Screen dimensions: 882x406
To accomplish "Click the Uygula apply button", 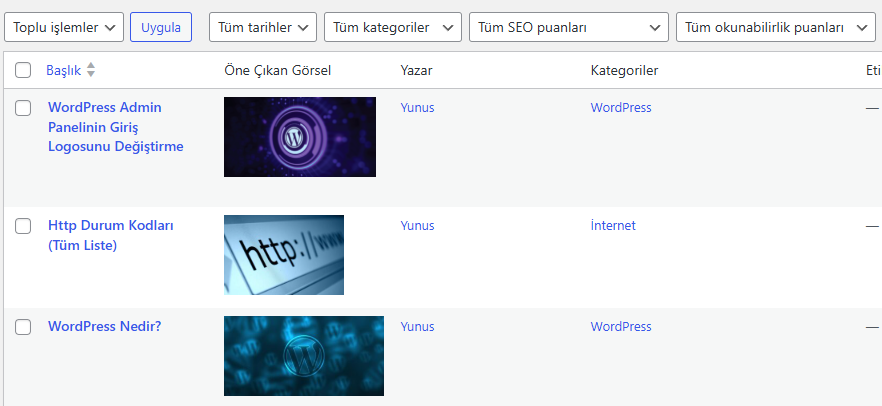I will (161, 27).
